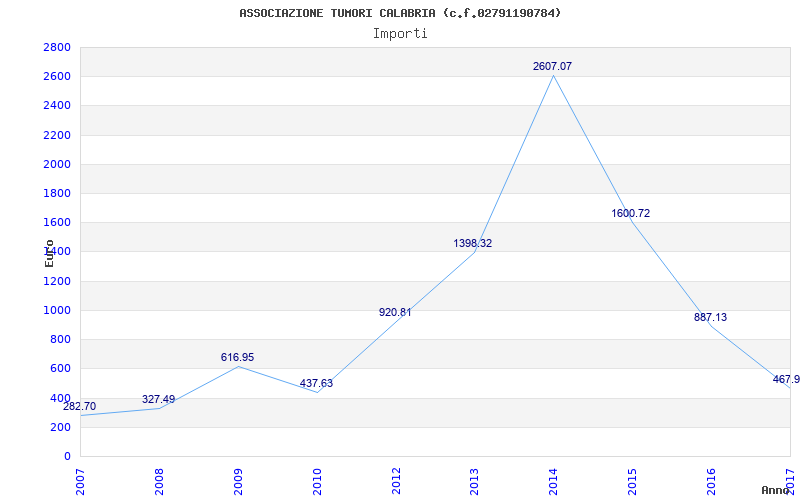Click the Anno axis title
This screenshot has height=500, width=800.
pos(776,490)
